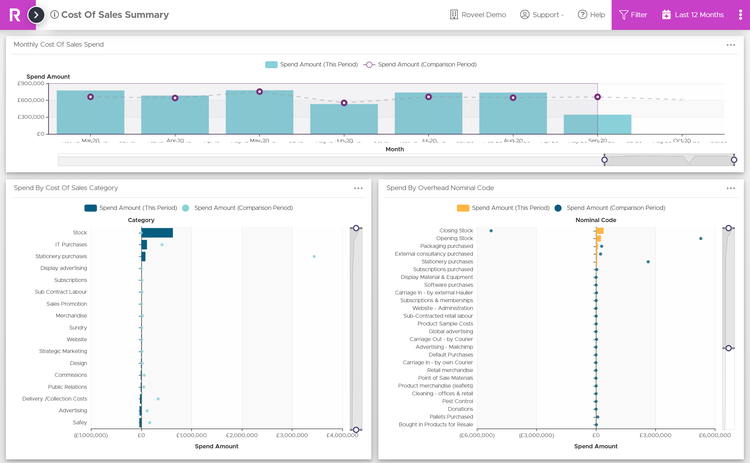
Task: Click the Help question mark icon
Action: click(582, 15)
